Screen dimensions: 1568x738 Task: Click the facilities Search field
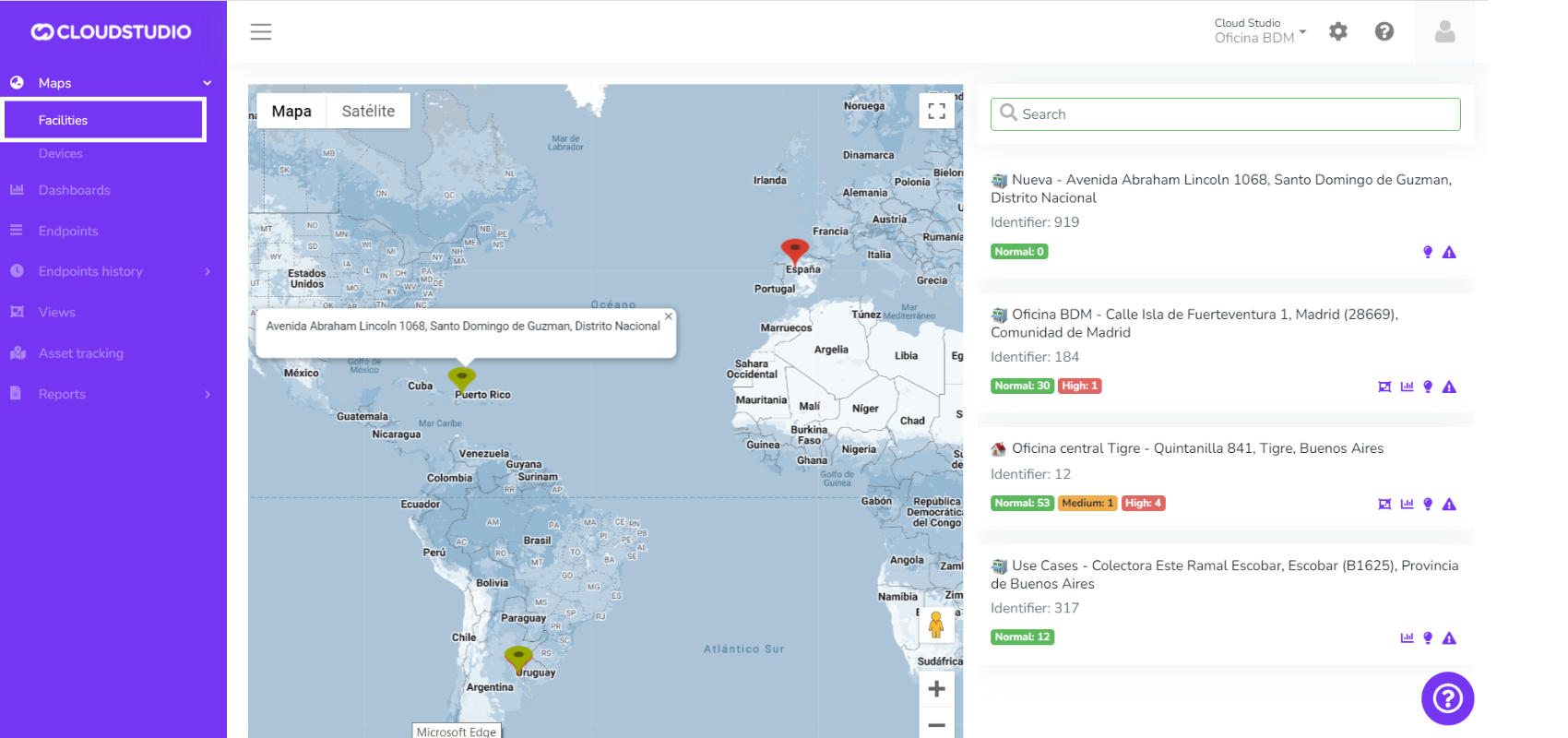1225,114
